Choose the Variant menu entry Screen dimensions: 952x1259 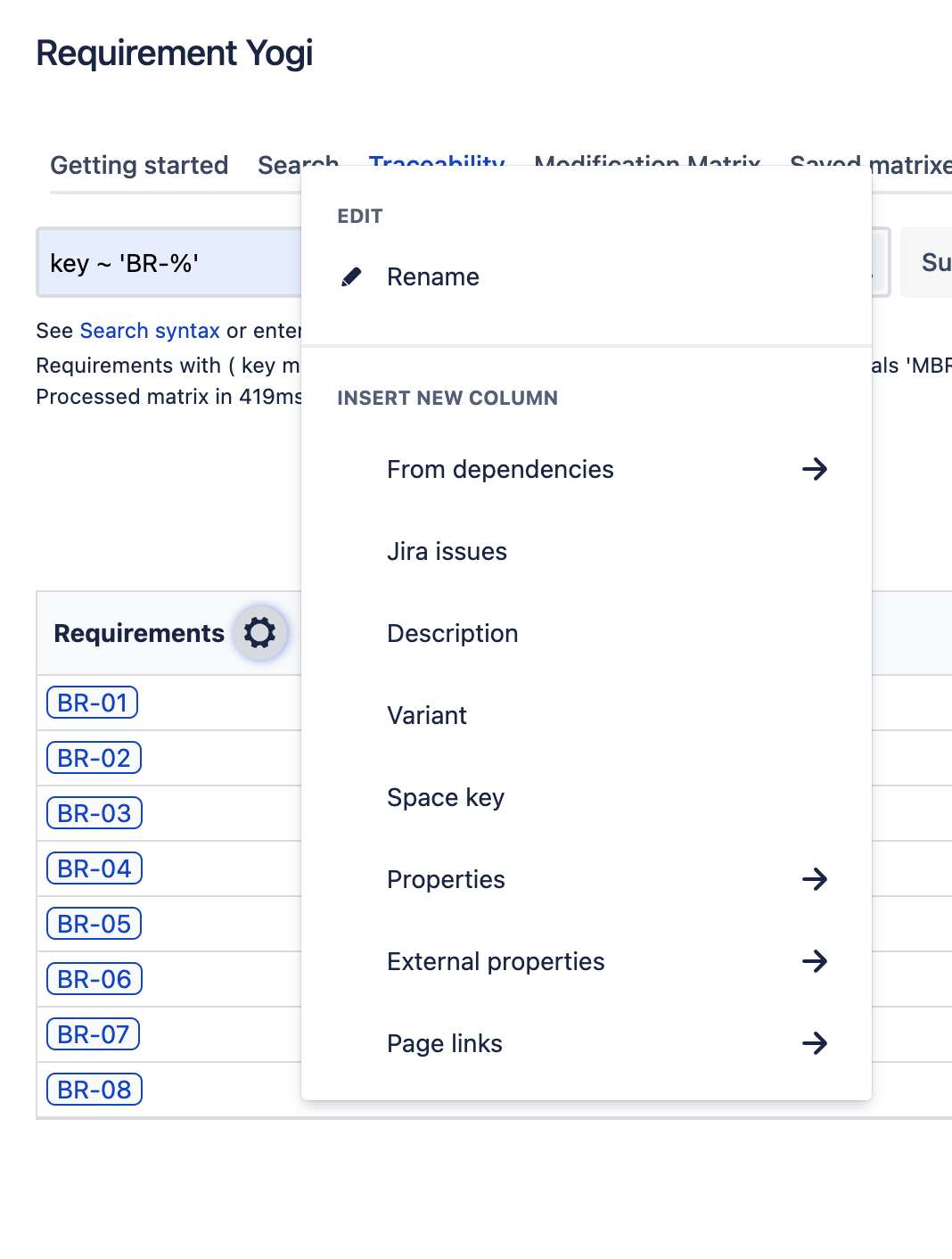pyautogui.click(x=426, y=716)
